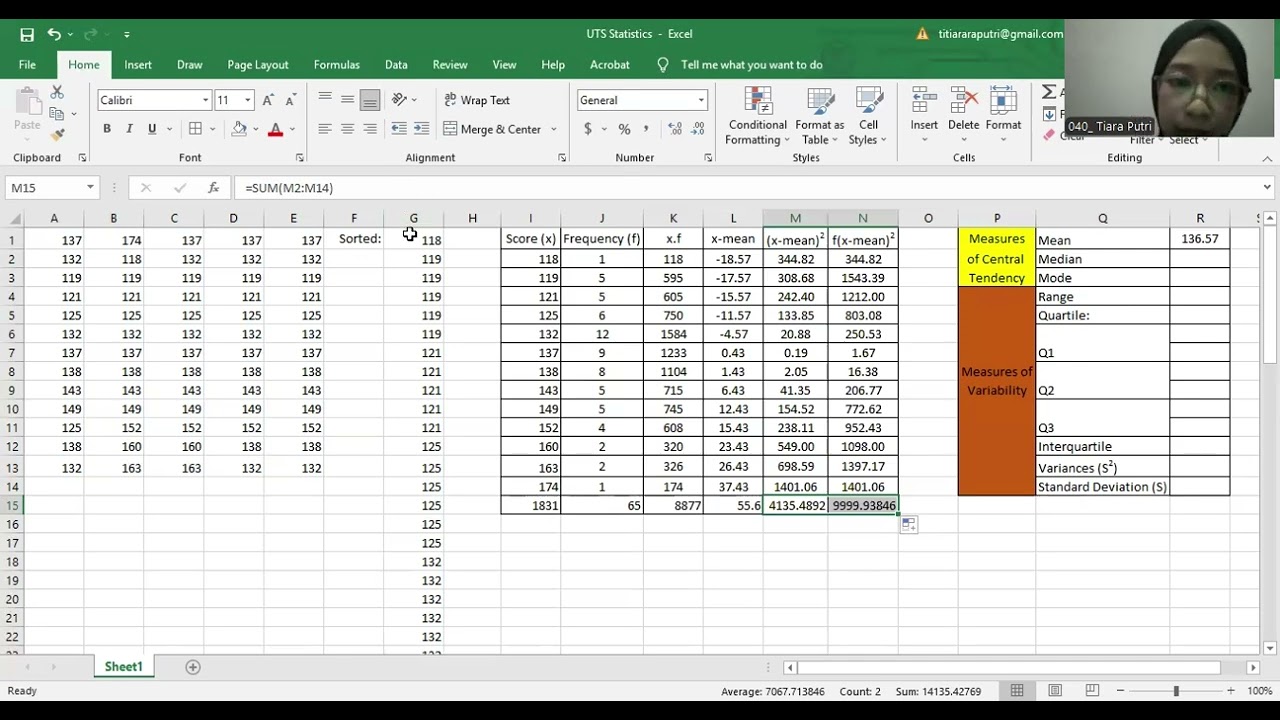Image resolution: width=1280 pixels, height=720 pixels.
Task: Open the Insert tab
Action: [138, 65]
